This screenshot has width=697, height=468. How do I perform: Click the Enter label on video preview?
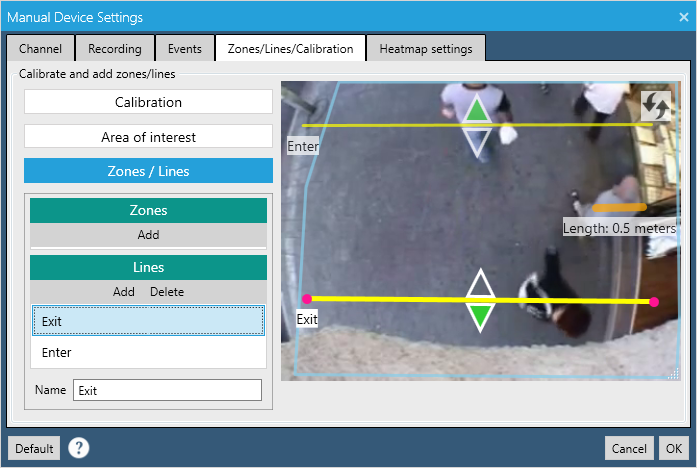303,146
